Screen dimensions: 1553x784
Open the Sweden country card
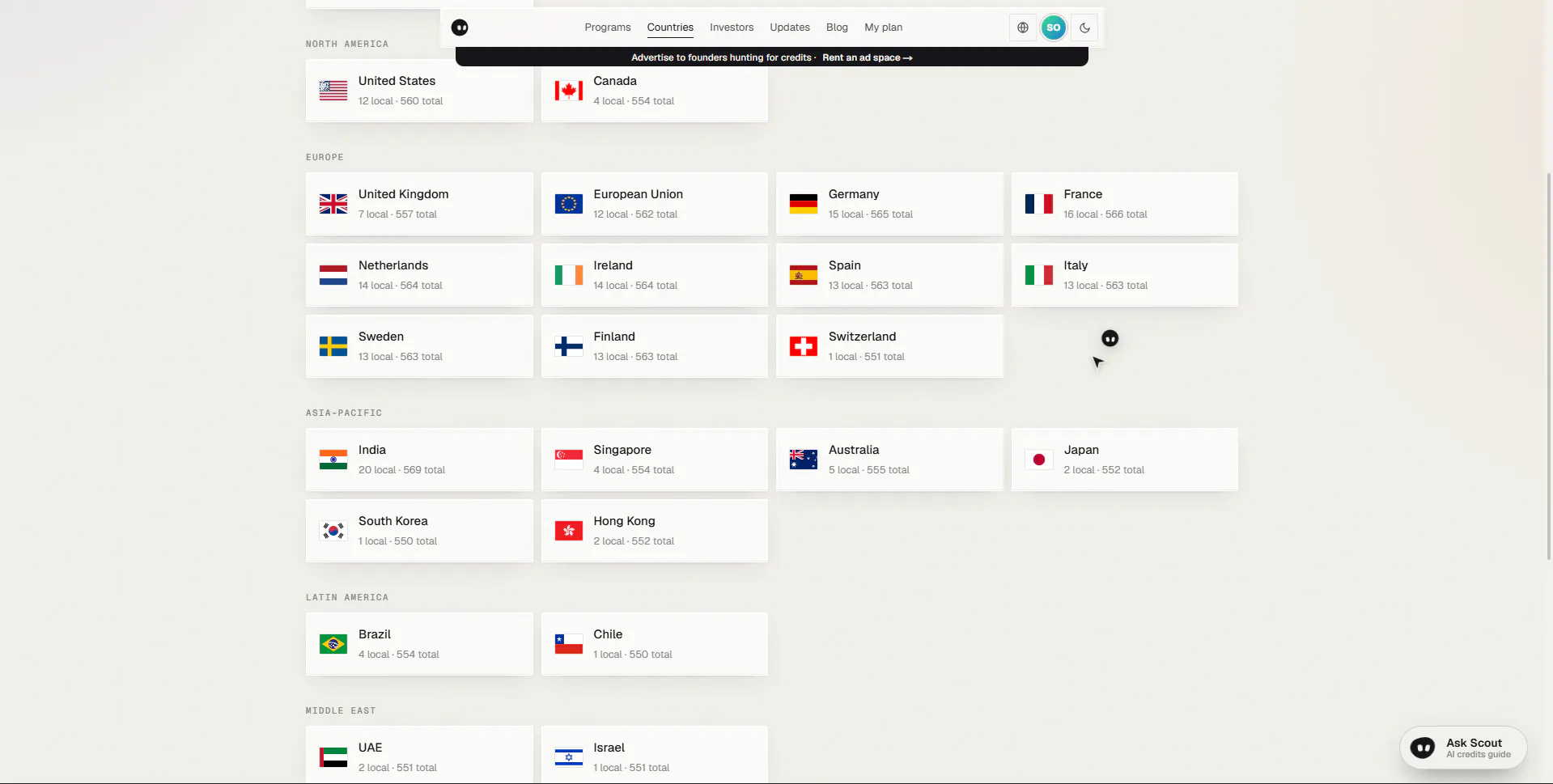(x=419, y=346)
